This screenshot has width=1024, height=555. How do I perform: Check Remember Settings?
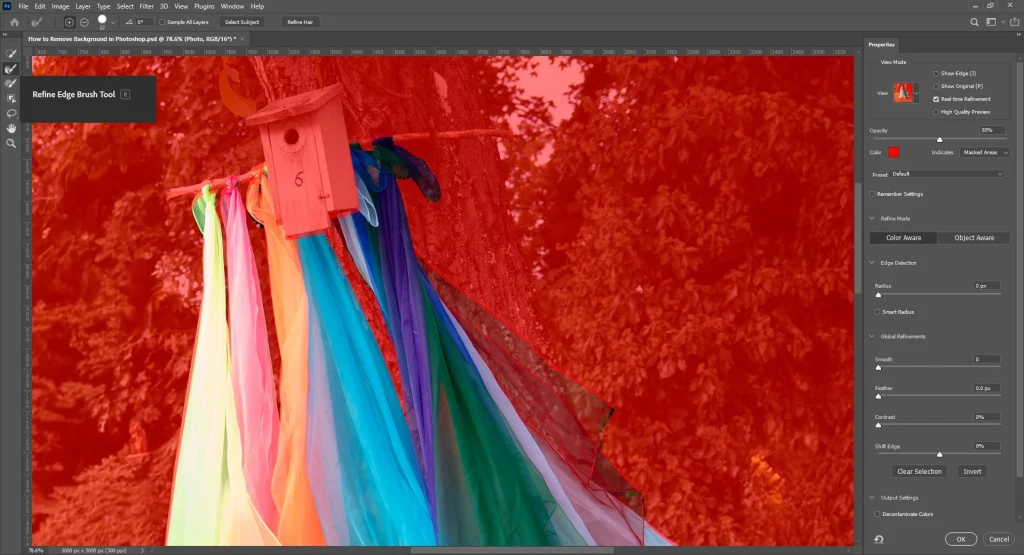tap(872, 194)
